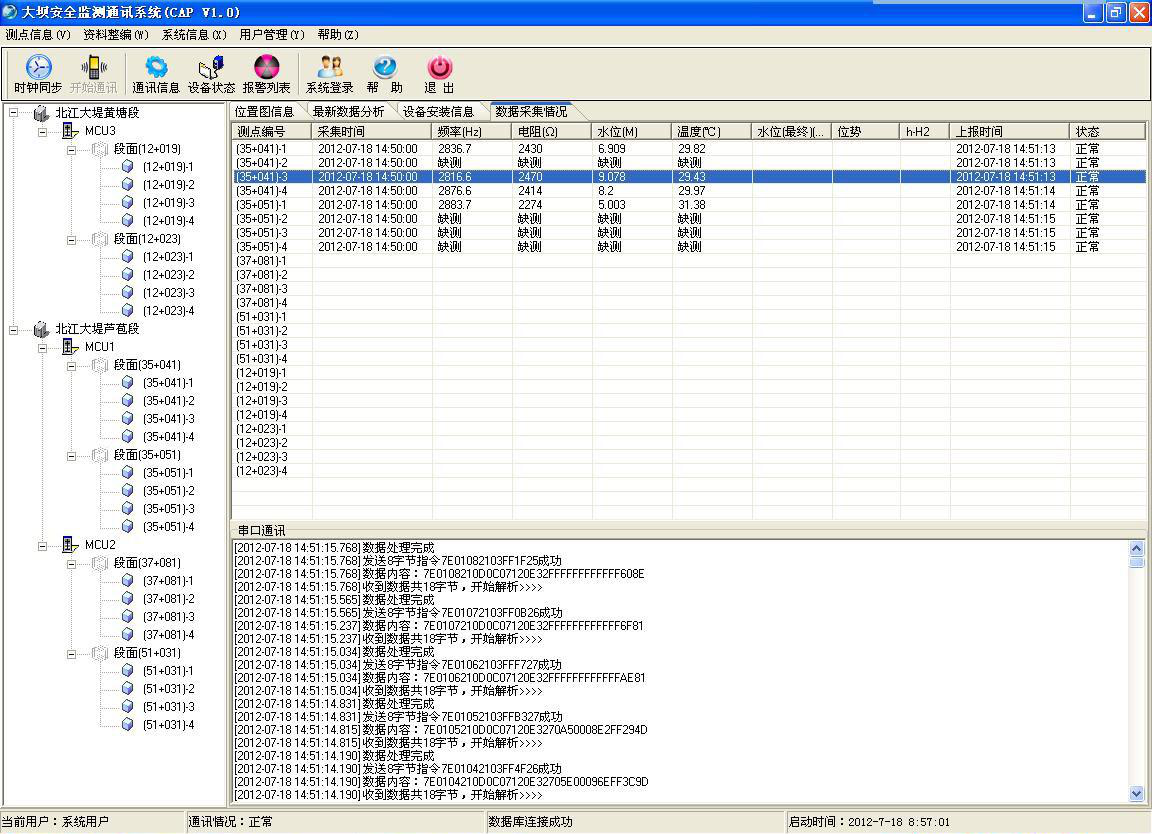Sort by 频率(Hz) column header
Screen dimensions: 1152x834
[472, 132]
